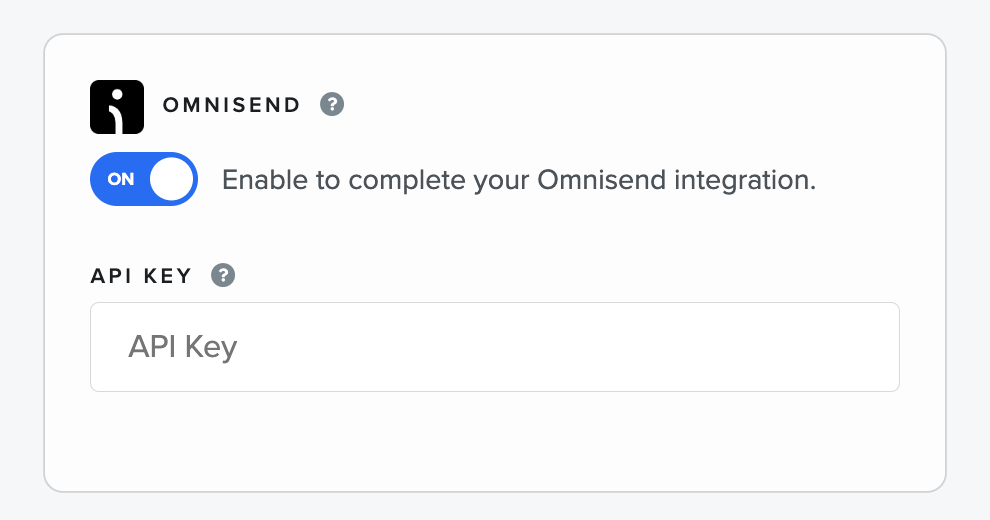Click the Enable to complete integration description
990x520 pixels.
click(519, 180)
